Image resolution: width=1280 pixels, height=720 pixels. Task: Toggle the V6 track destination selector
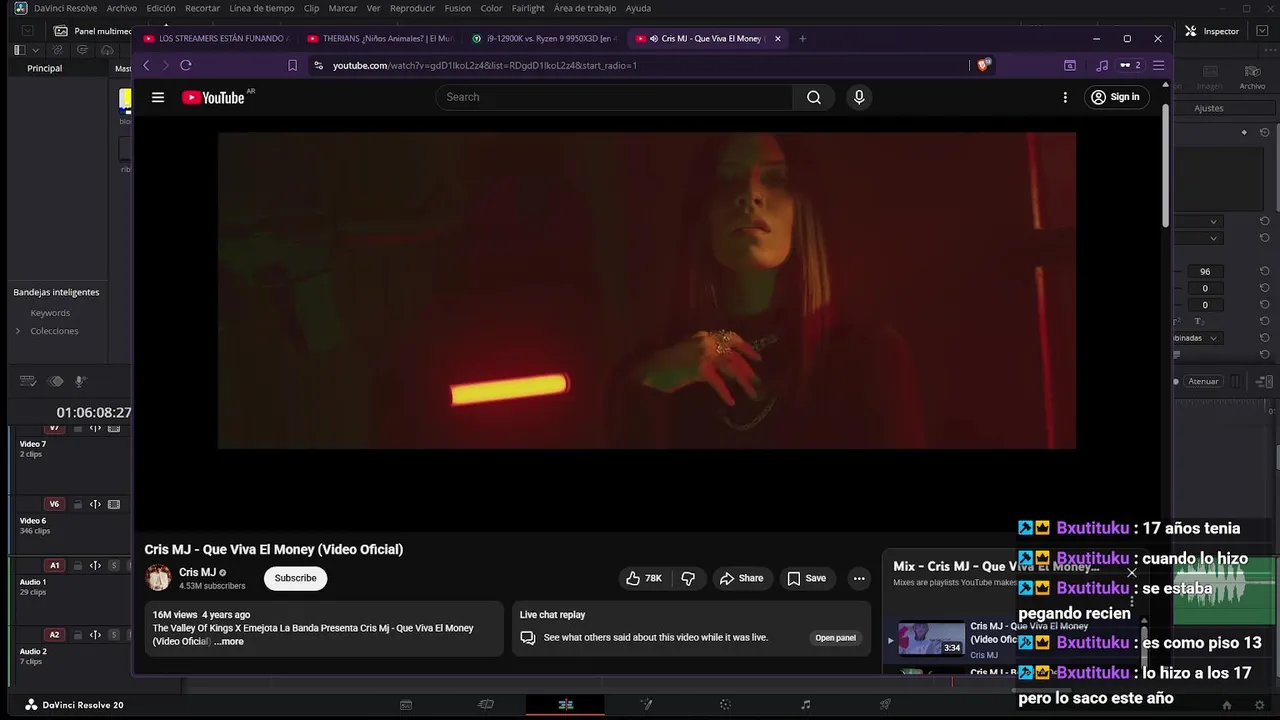click(54, 504)
